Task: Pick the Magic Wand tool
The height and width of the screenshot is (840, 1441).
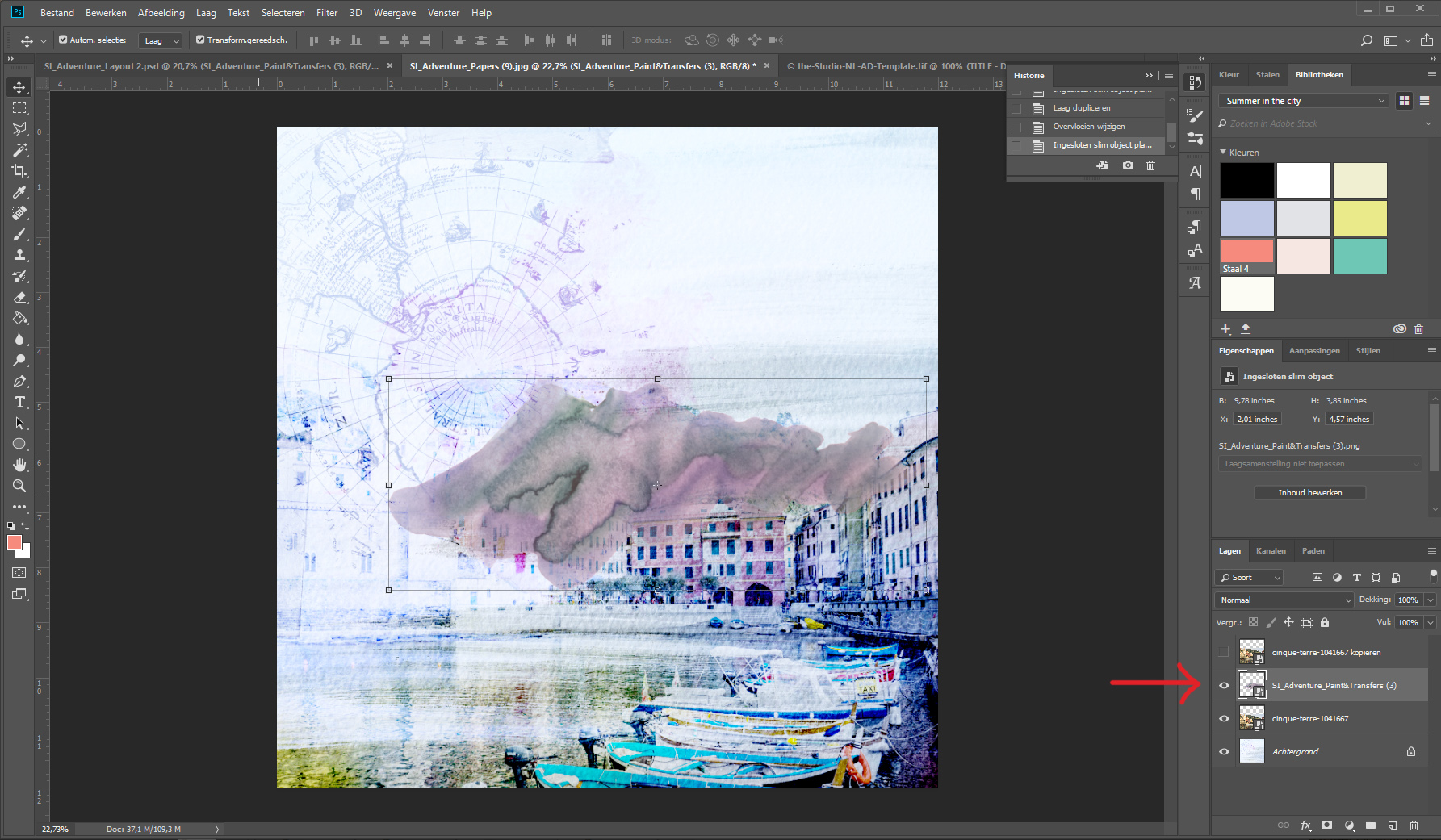Action: [19, 150]
